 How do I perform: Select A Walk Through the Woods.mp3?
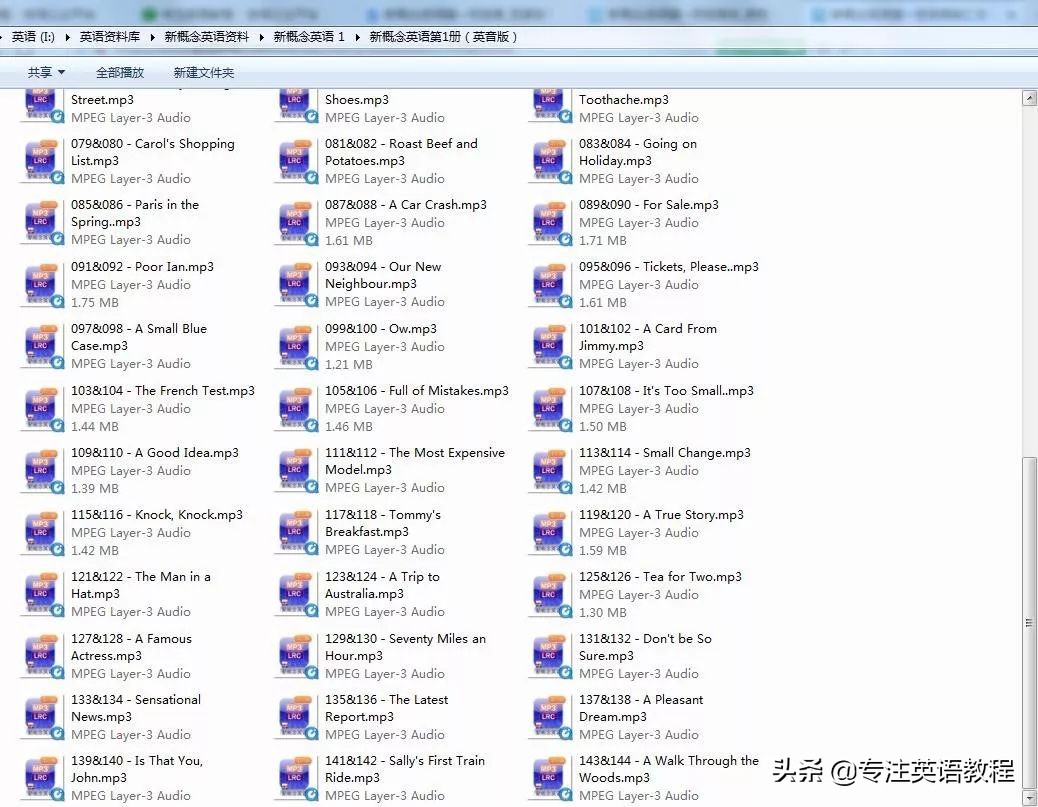click(669, 769)
